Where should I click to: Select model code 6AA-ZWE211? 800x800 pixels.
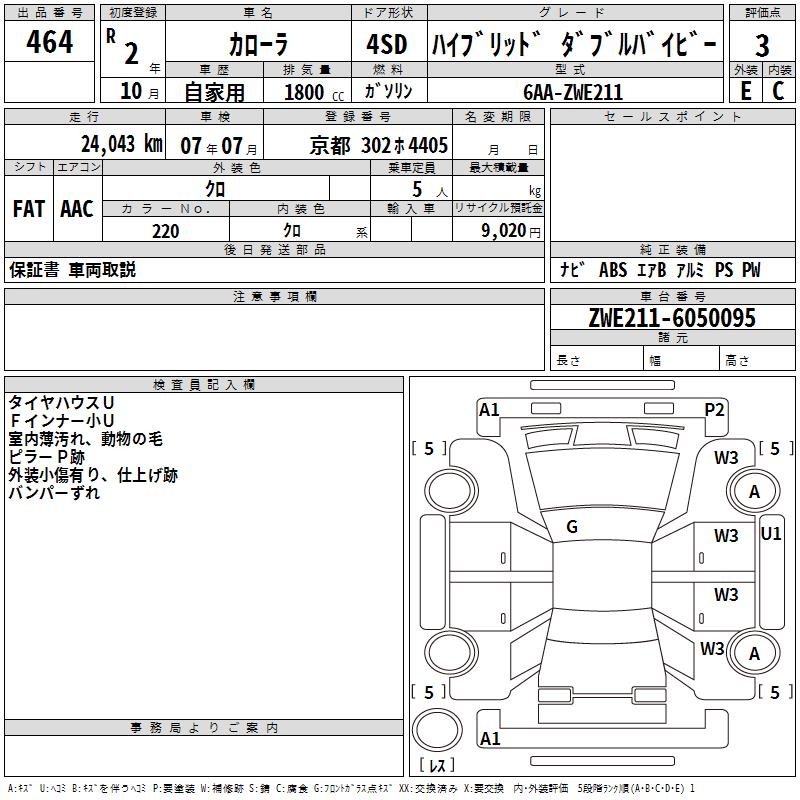pos(573,92)
